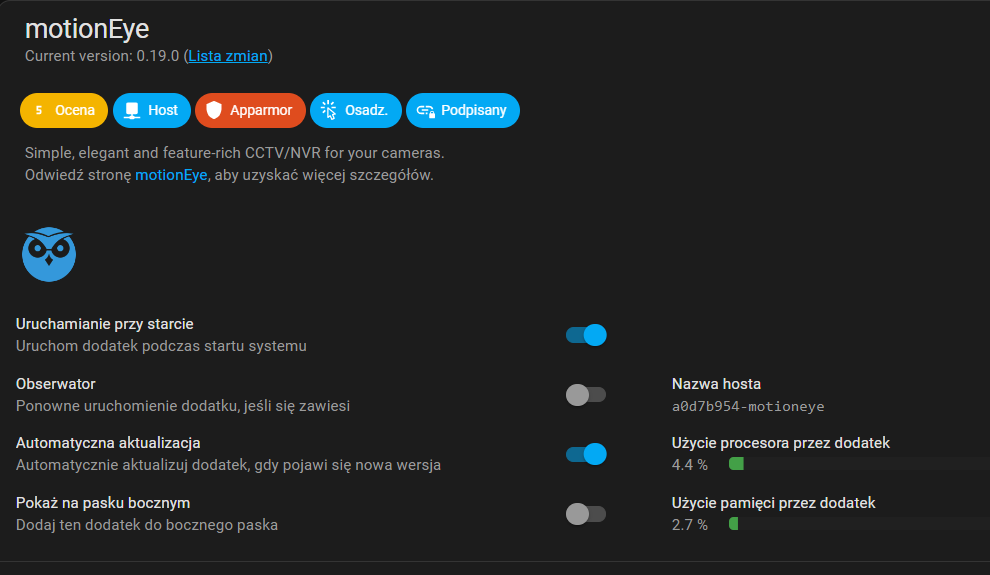This screenshot has height=575, width=990.
Task: Click the 2.7 % memory value
Action: (689, 525)
